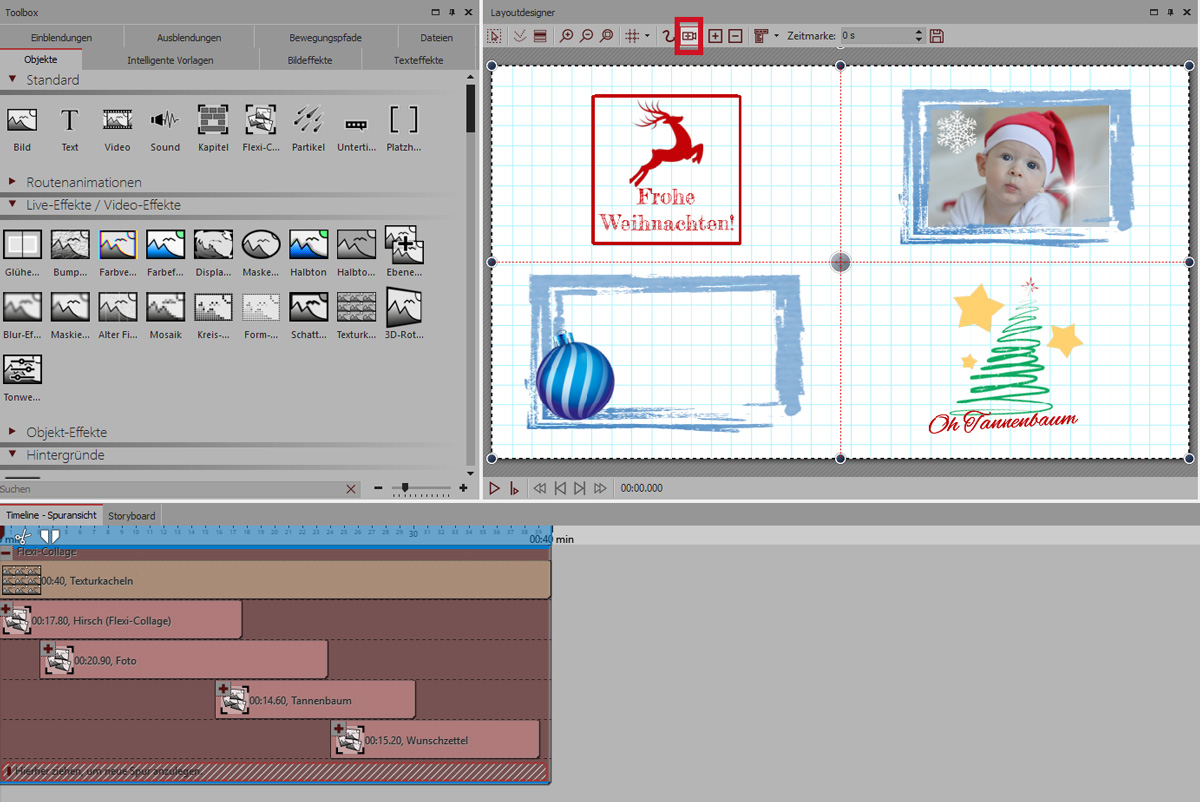Open the grid options dropdown arrow
This screenshot has width=1200, height=802.
647,36
